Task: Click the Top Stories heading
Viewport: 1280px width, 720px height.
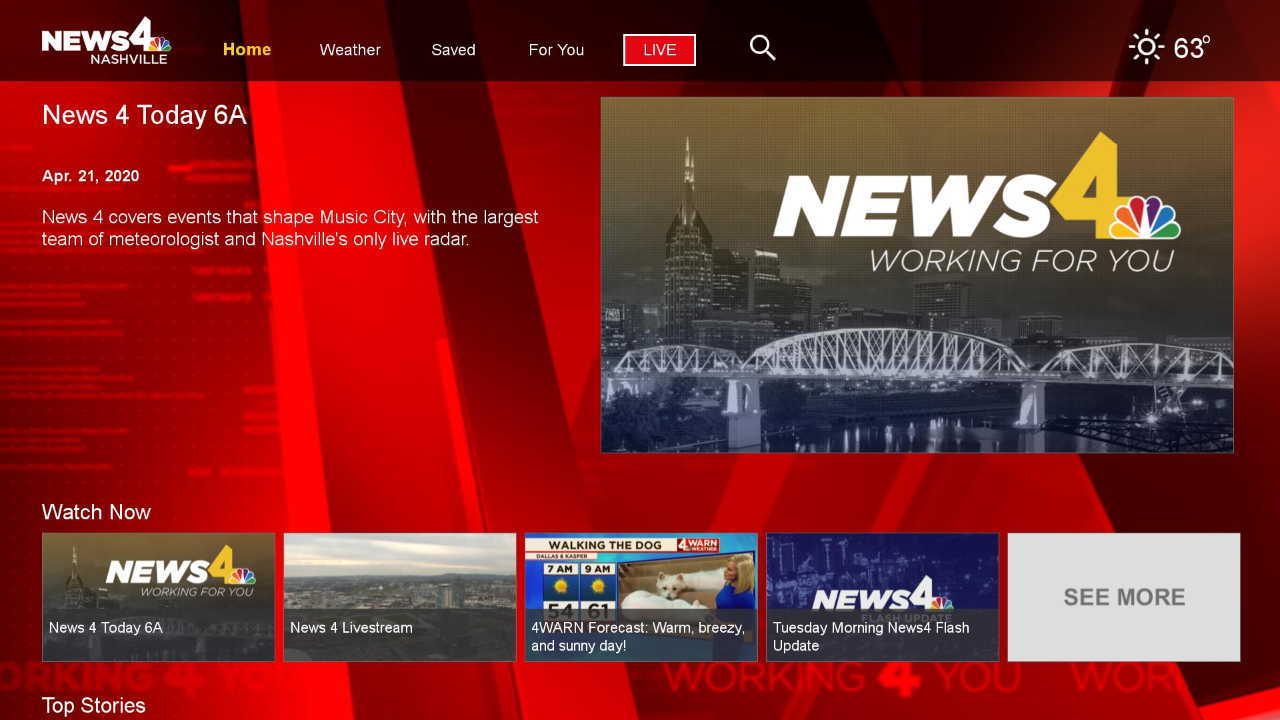Action: (93, 706)
